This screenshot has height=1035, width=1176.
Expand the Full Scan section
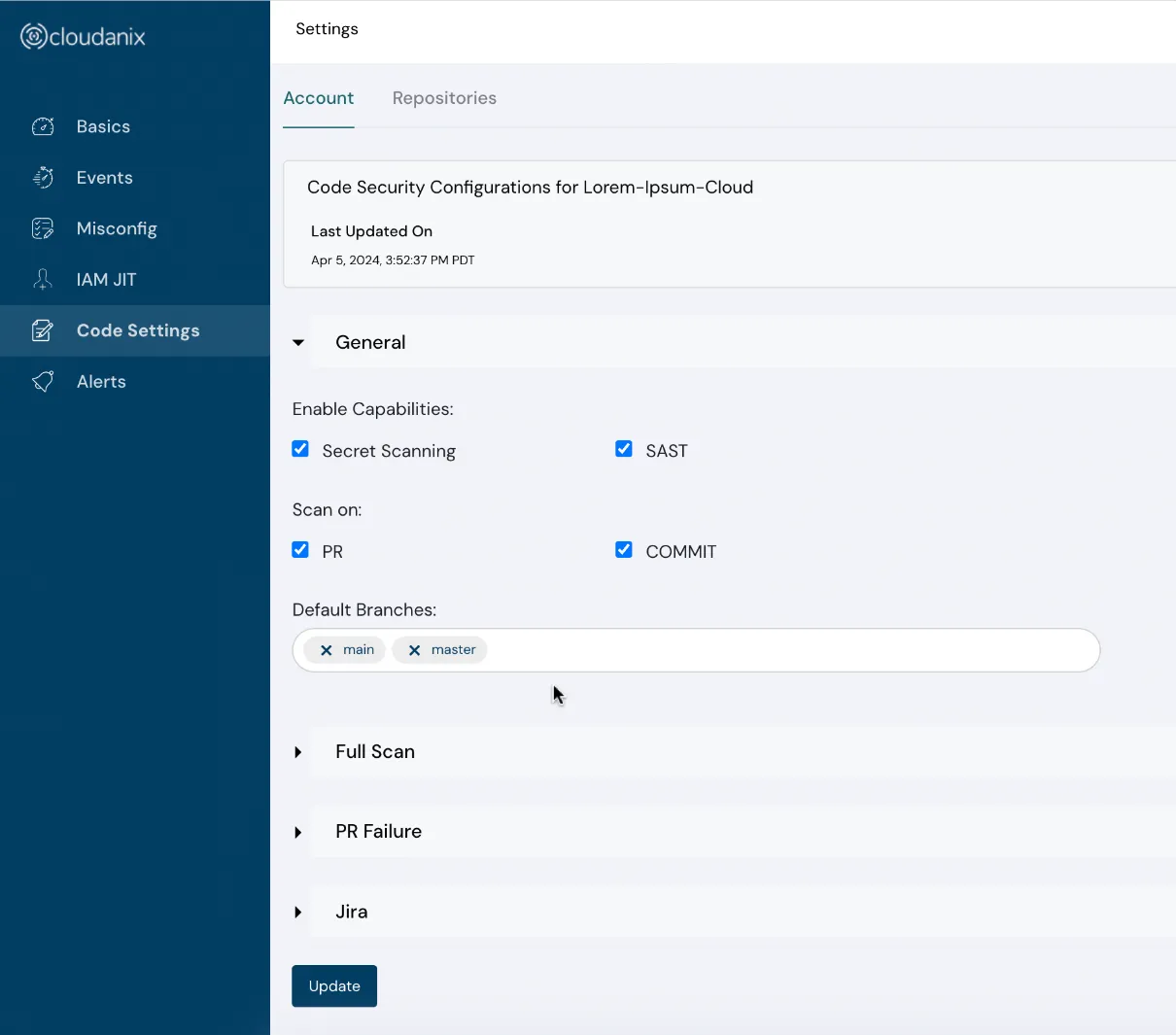[298, 751]
